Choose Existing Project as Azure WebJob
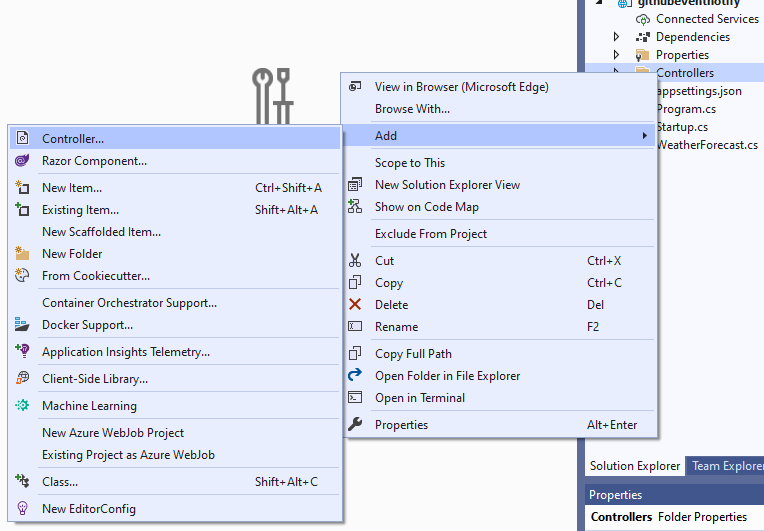 (174, 455)
